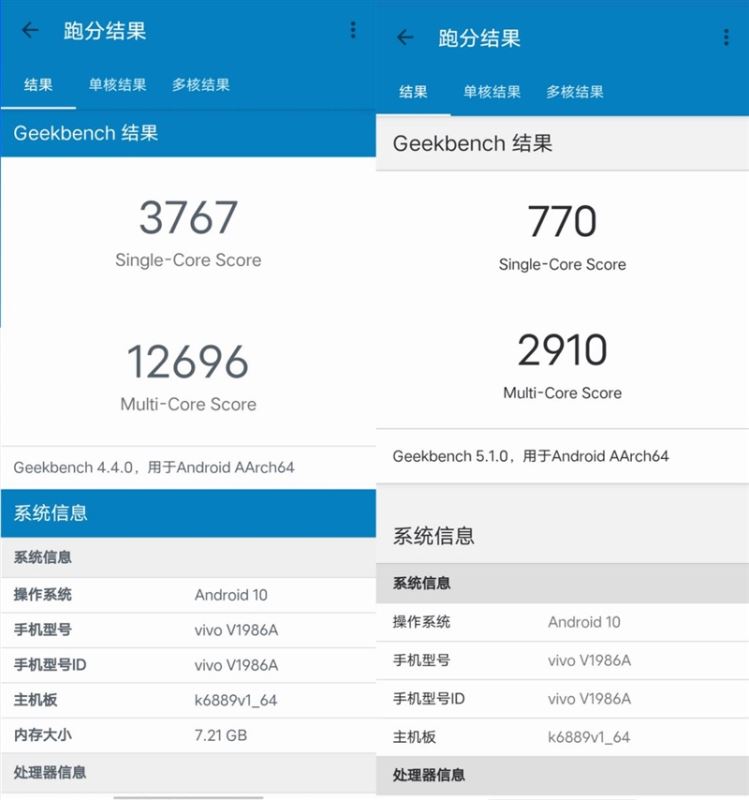Click Geekbench 5.1.0 version text
The width and height of the screenshot is (749, 800).
pos(531,456)
